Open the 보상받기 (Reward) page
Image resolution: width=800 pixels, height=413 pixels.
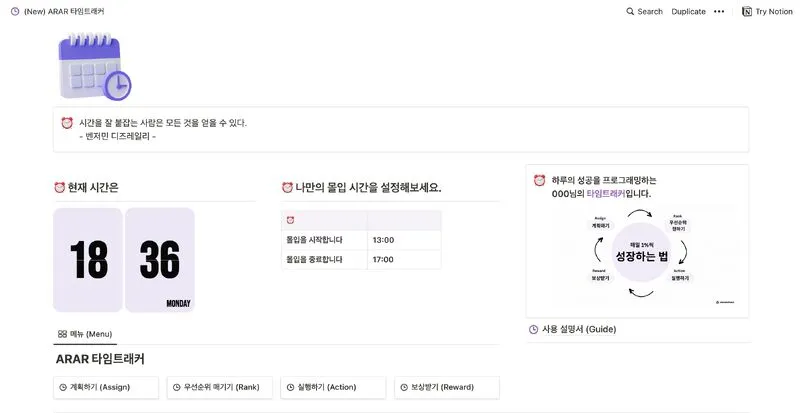pyautogui.click(x=446, y=386)
